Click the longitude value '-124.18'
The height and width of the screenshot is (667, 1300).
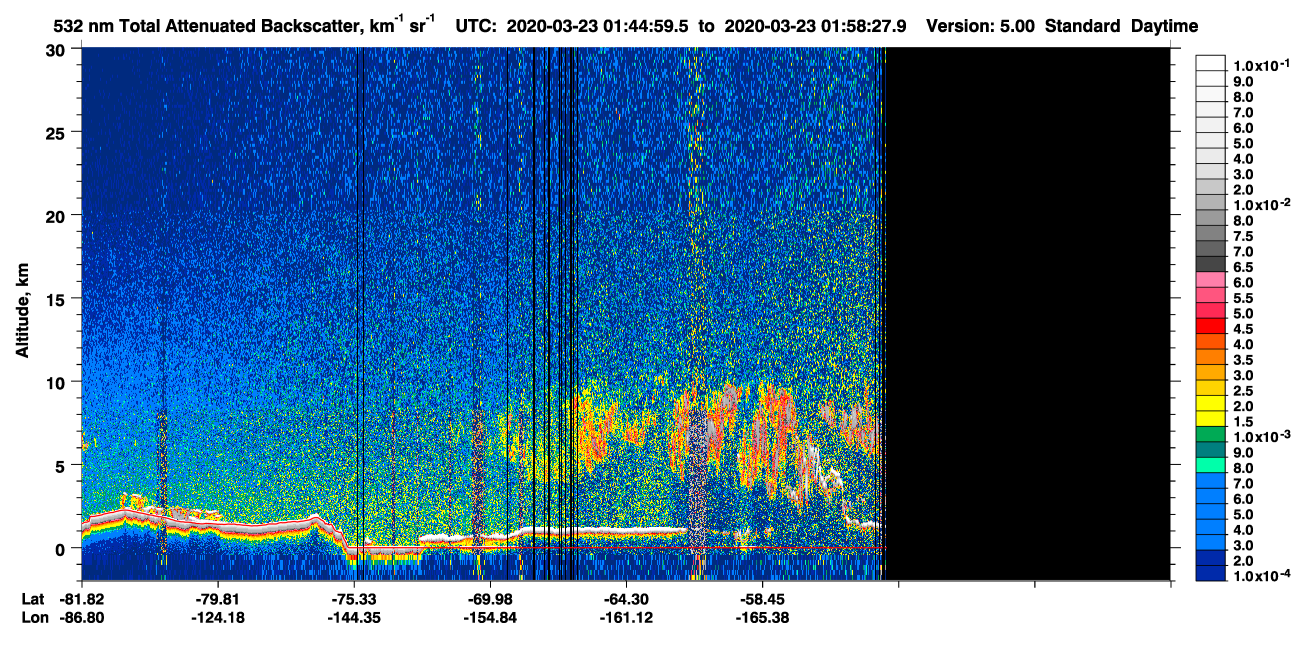point(218,618)
